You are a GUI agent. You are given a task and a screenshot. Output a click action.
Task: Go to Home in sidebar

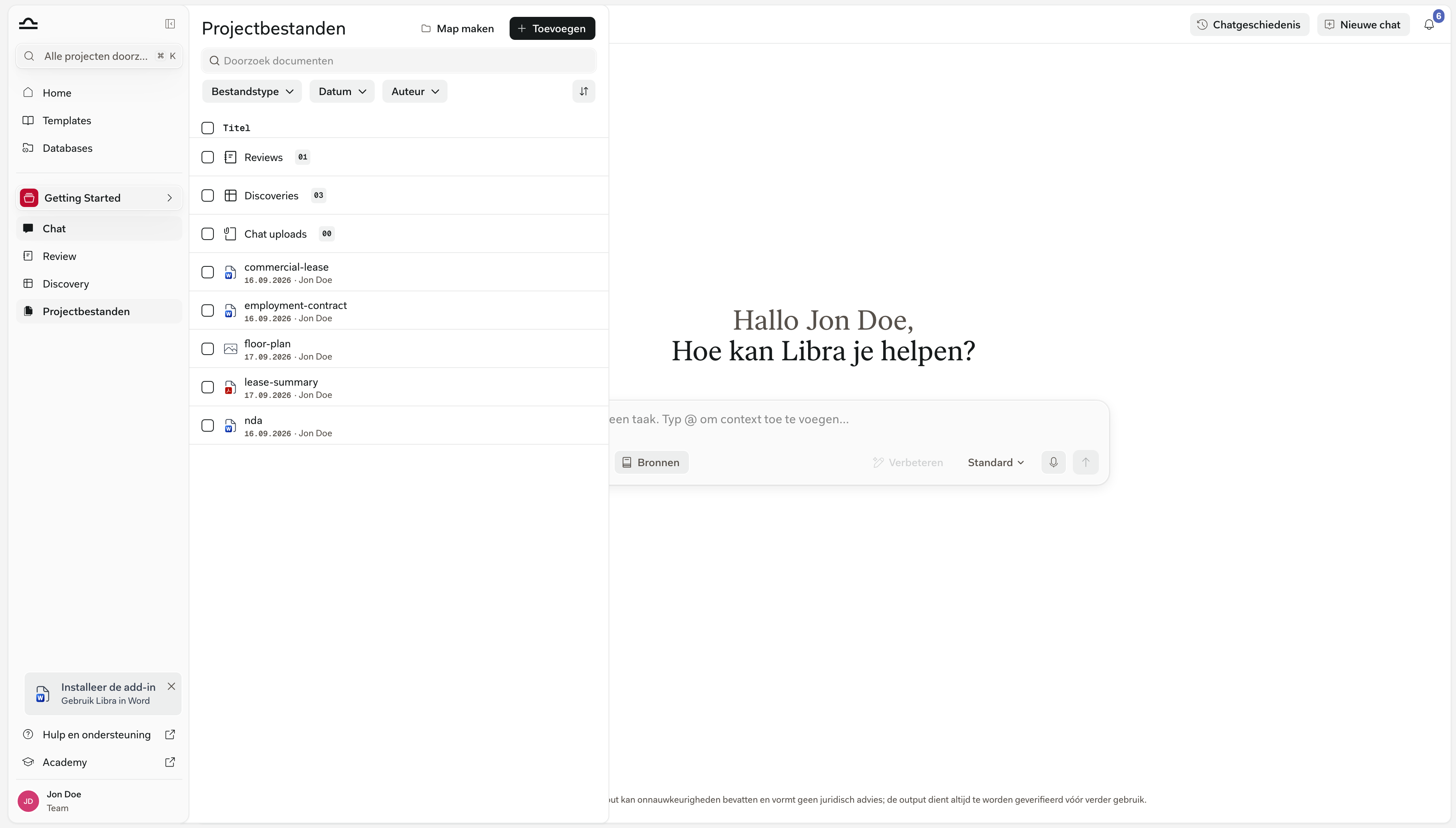(x=99, y=93)
